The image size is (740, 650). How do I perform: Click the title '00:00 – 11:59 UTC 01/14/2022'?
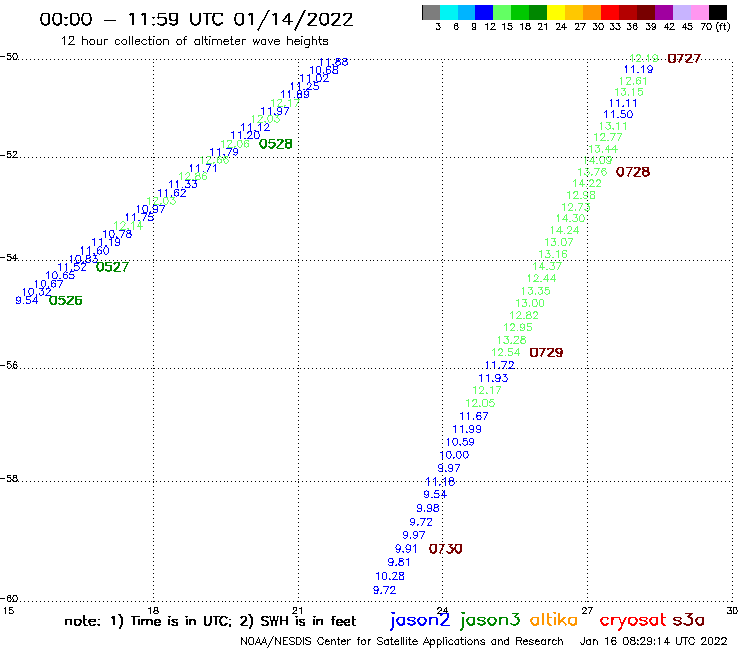(x=196, y=20)
